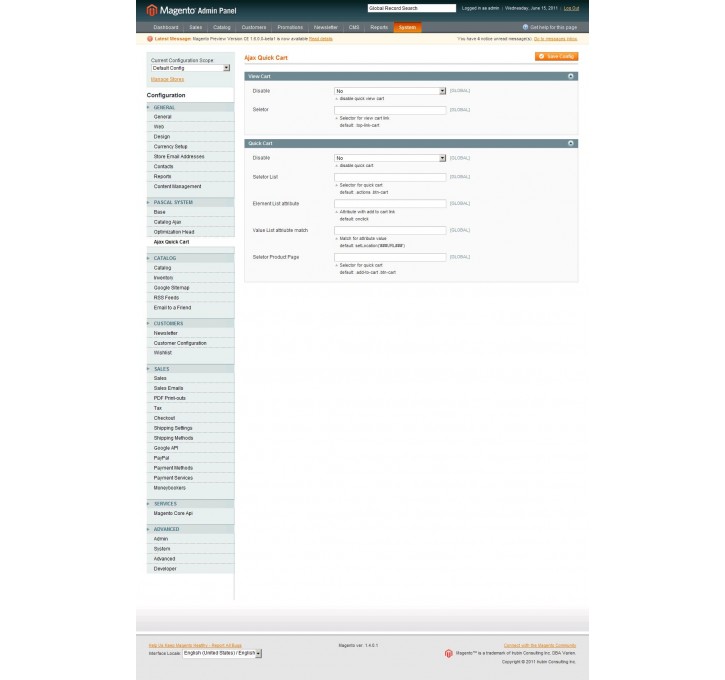Screen dimensions: 725x680
Task: Click the Element List attribute field
Action: [x=390, y=204]
